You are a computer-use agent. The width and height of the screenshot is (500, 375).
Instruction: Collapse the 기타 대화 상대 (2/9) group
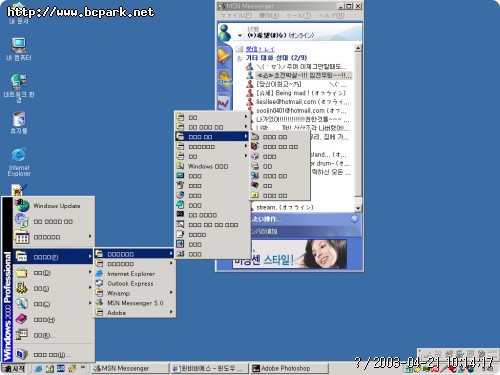pos(239,58)
